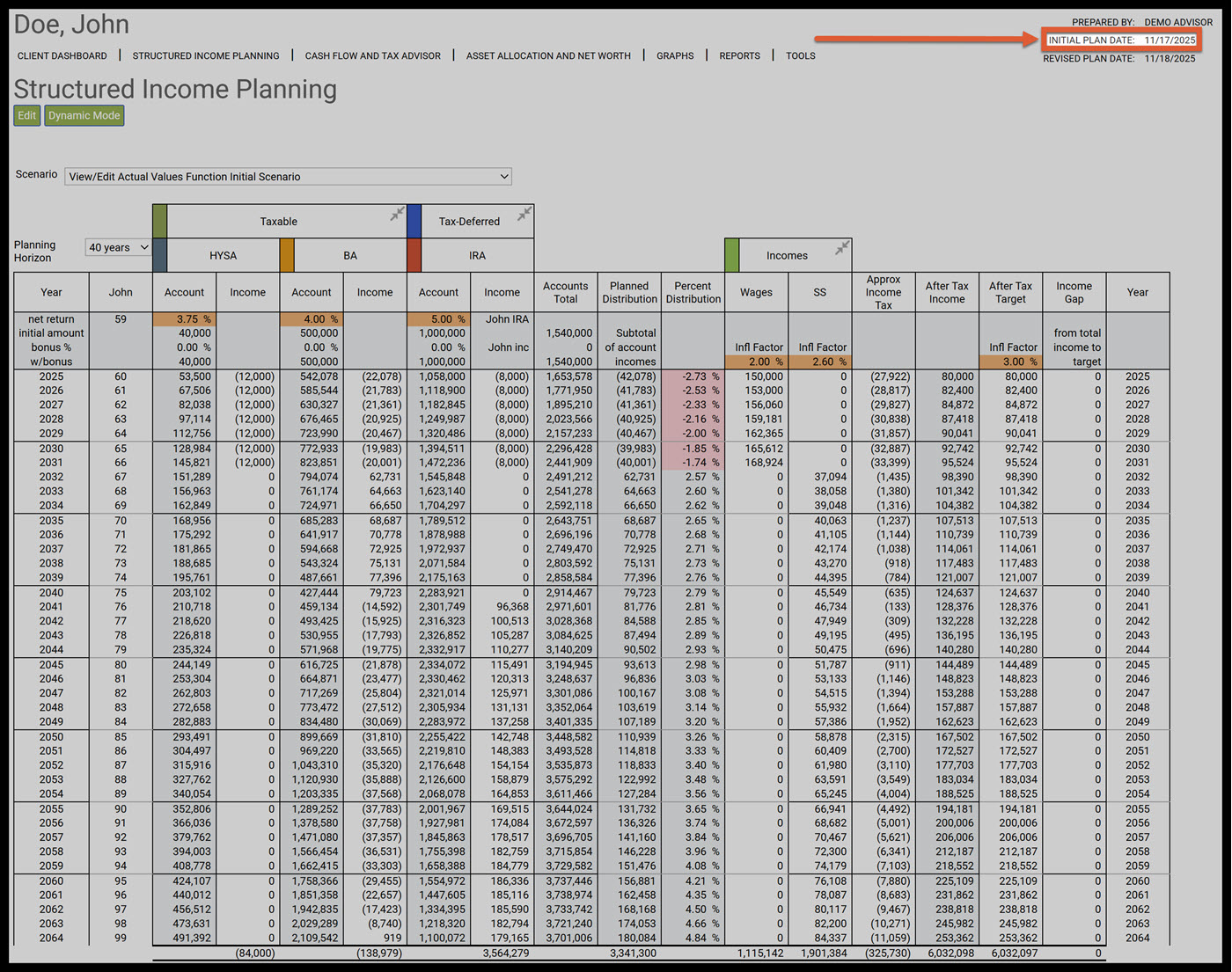
Task: Select the HYSA net return 3.75% field
Action: click(184, 319)
